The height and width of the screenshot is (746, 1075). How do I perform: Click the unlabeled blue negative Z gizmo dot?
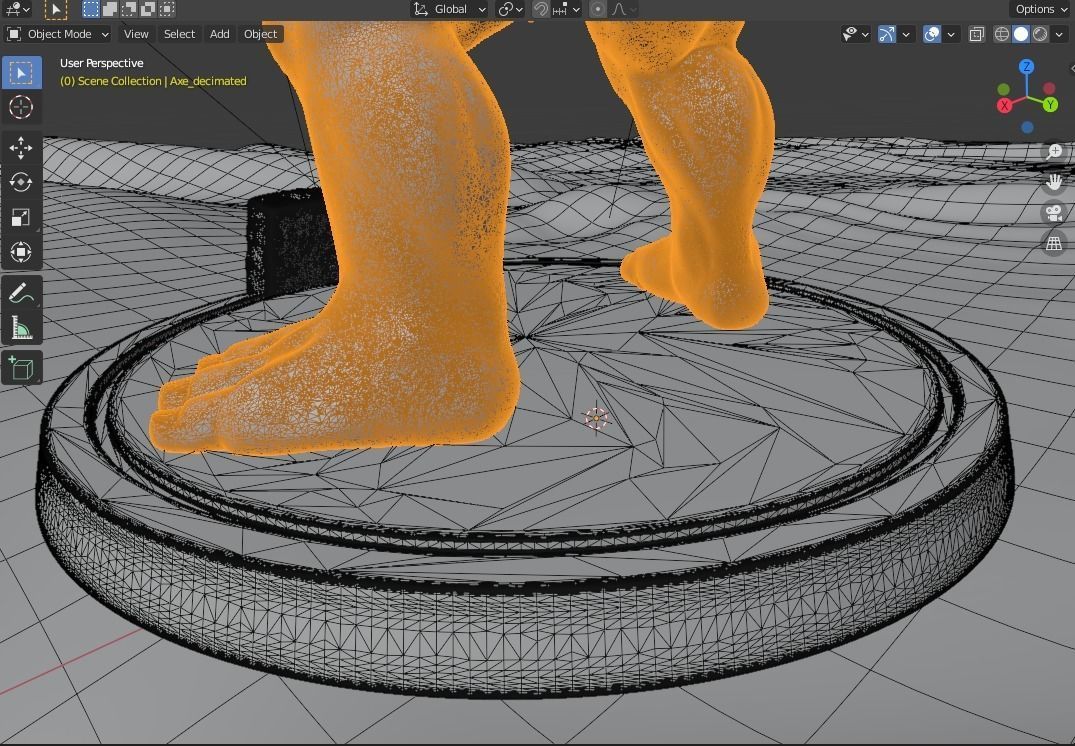pos(1027,127)
